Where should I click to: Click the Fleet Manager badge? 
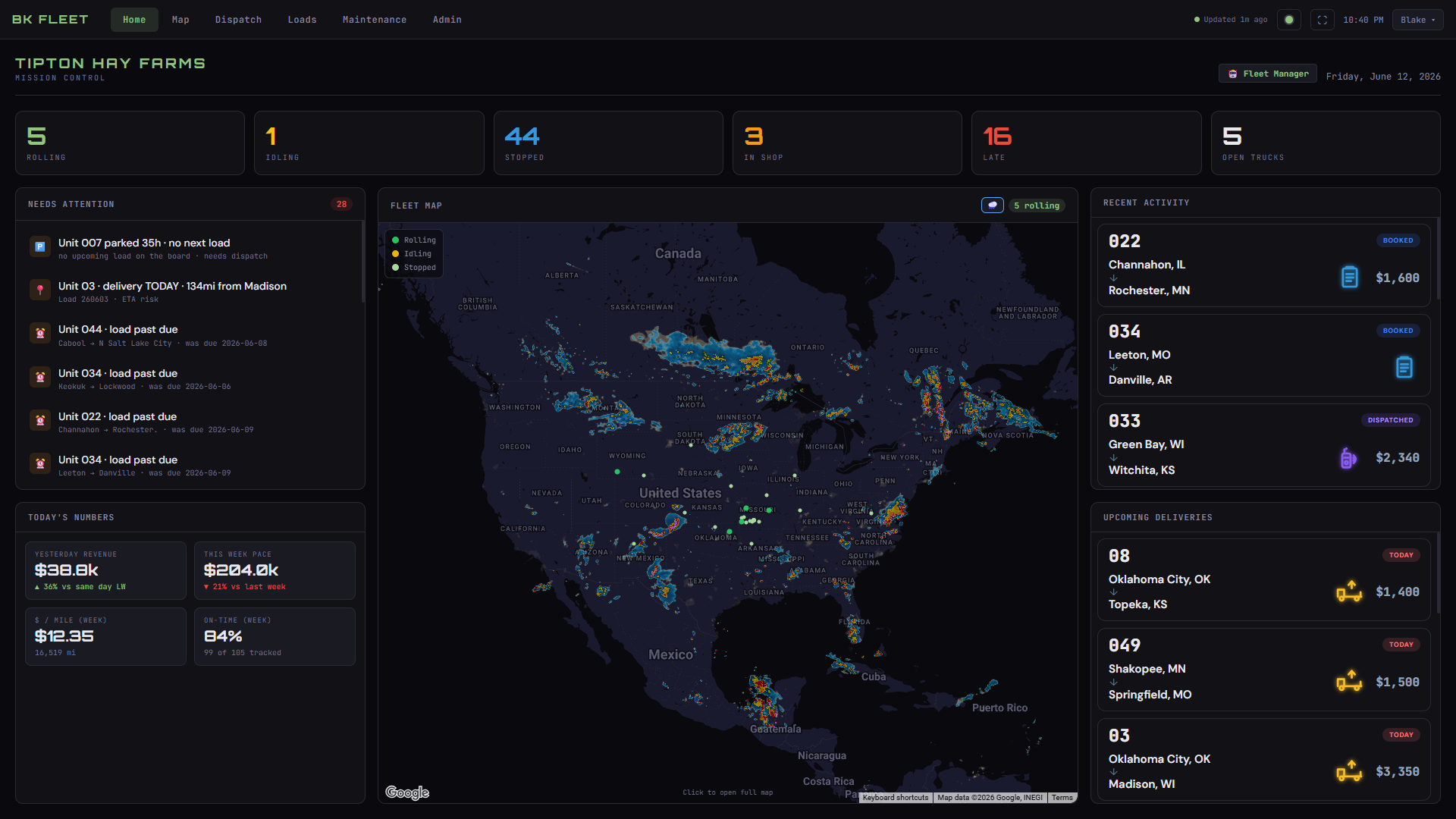tap(1268, 74)
